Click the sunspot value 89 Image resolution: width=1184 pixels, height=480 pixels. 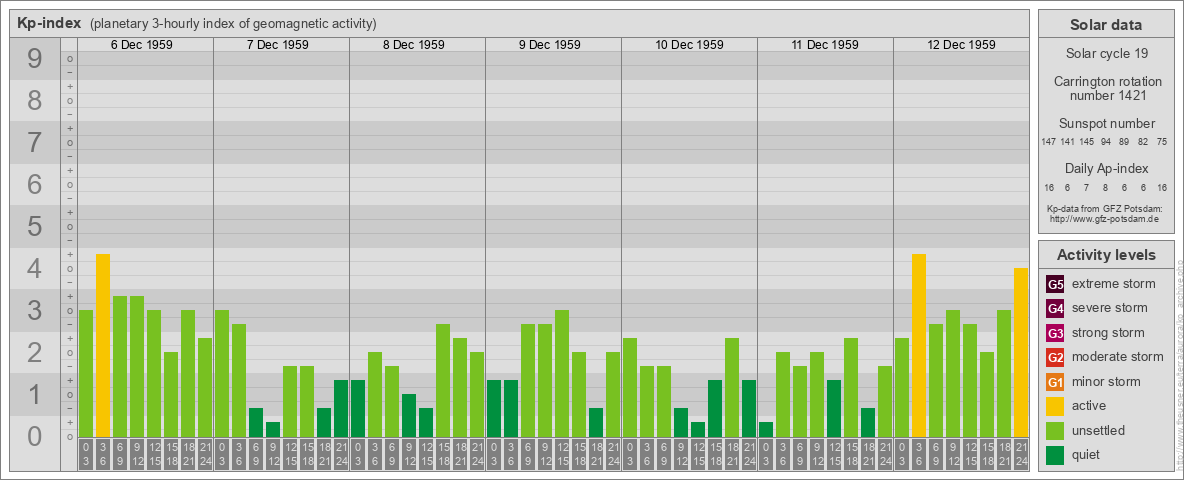1124,142
